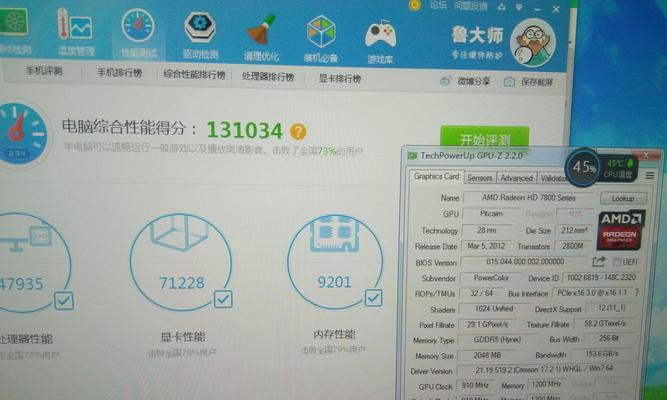This screenshot has height=400, width=667.
Task: Click the skin icon beside 问题反馈
Action: point(502,7)
